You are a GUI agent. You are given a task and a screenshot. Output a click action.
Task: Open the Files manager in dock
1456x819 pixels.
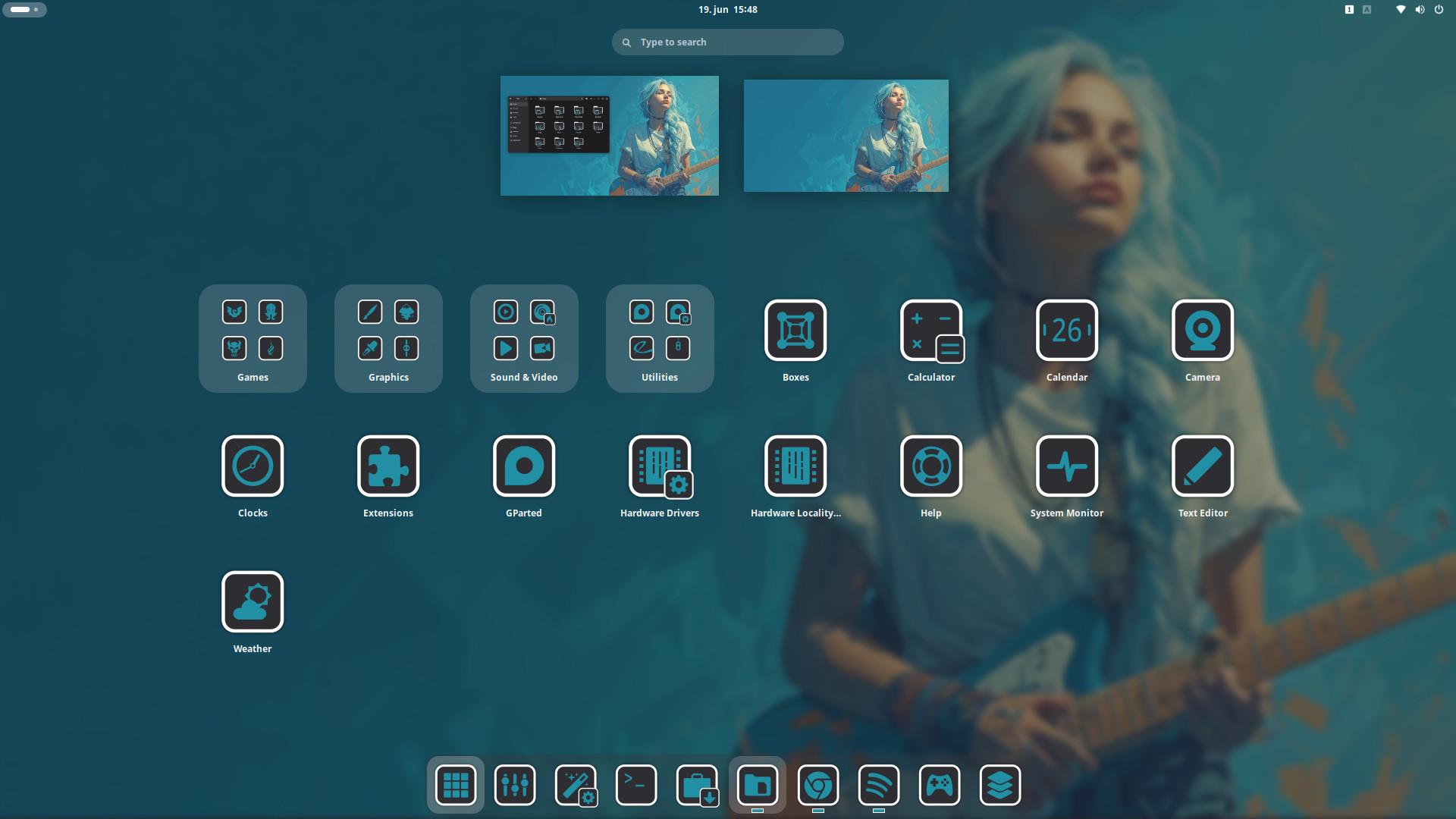coord(758,785)
